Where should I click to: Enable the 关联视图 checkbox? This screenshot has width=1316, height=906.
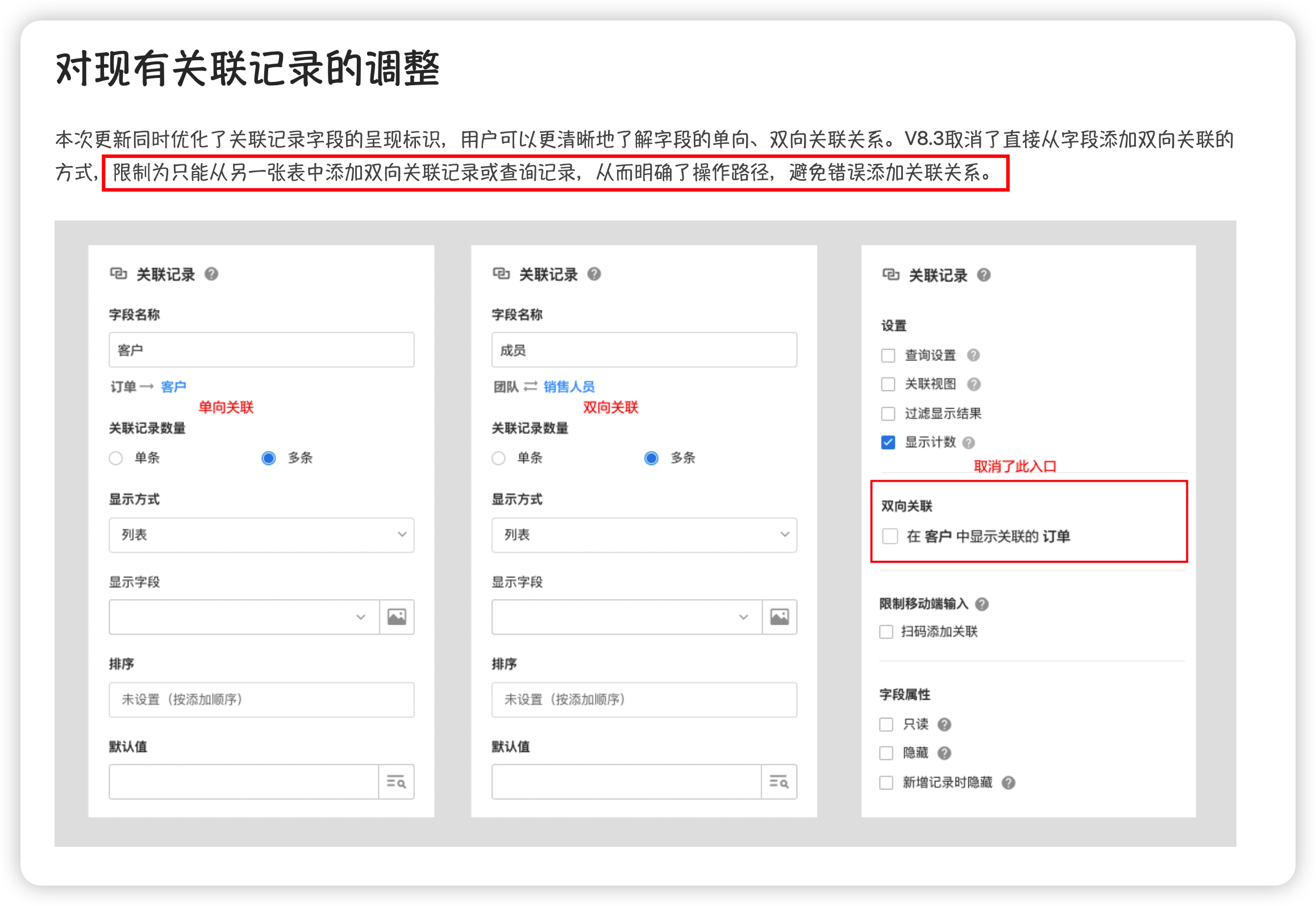tap(888, 384)
